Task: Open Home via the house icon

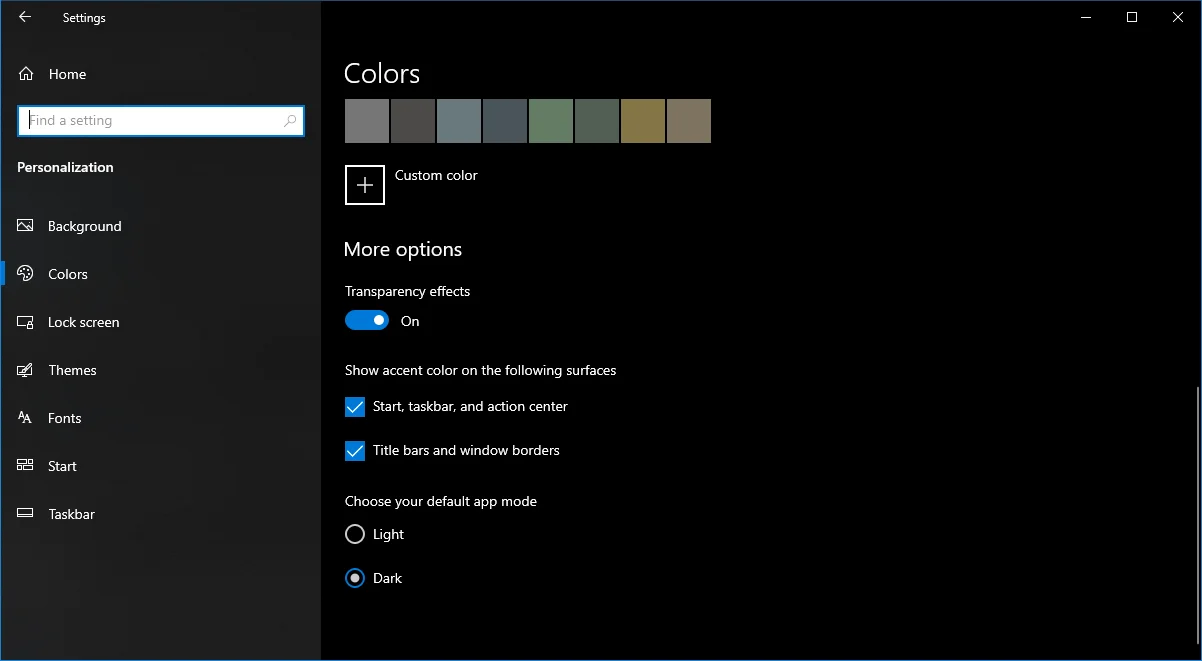Action: pyautogui.click(x=27, y=74)
